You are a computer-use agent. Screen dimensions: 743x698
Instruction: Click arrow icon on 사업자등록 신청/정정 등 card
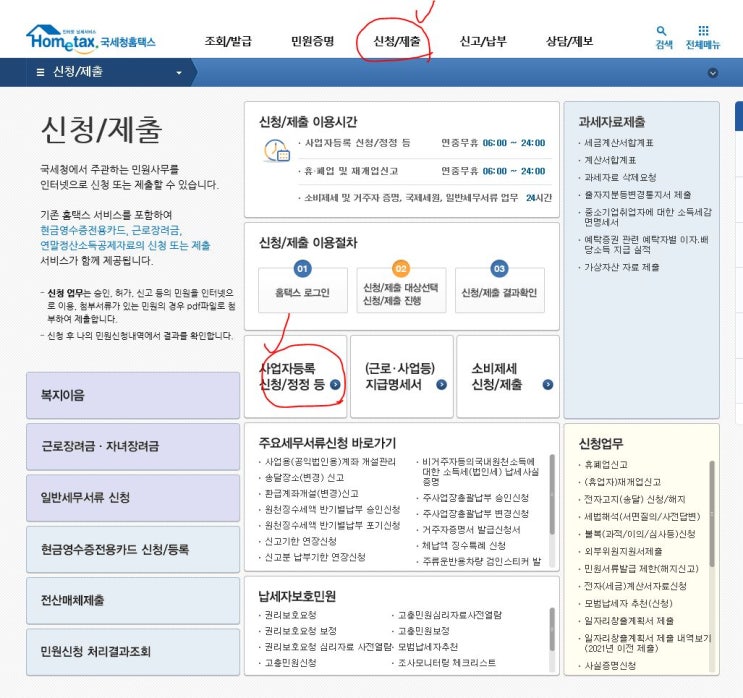[335, 384]
